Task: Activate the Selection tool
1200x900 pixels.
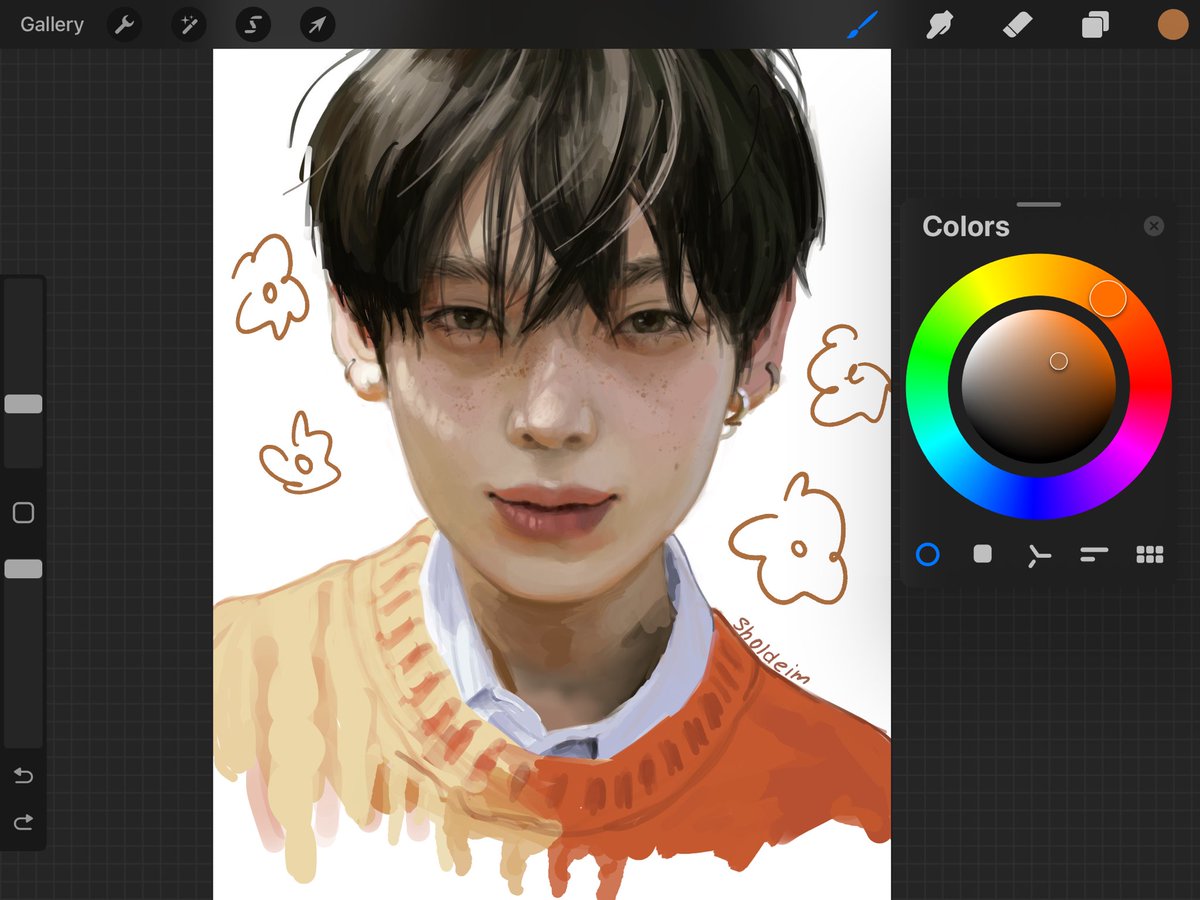Action: [252, 25]
